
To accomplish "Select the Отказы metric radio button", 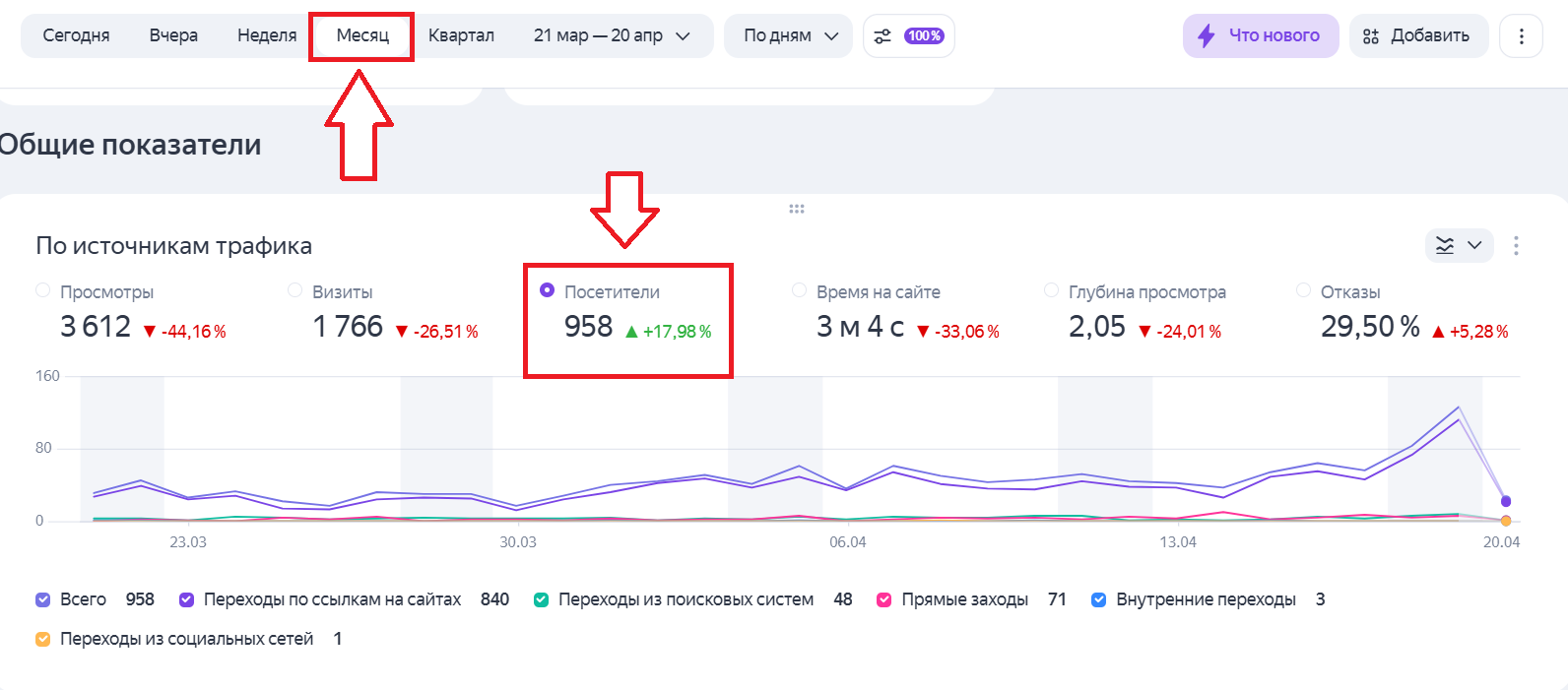I will tap(1303, 290).
